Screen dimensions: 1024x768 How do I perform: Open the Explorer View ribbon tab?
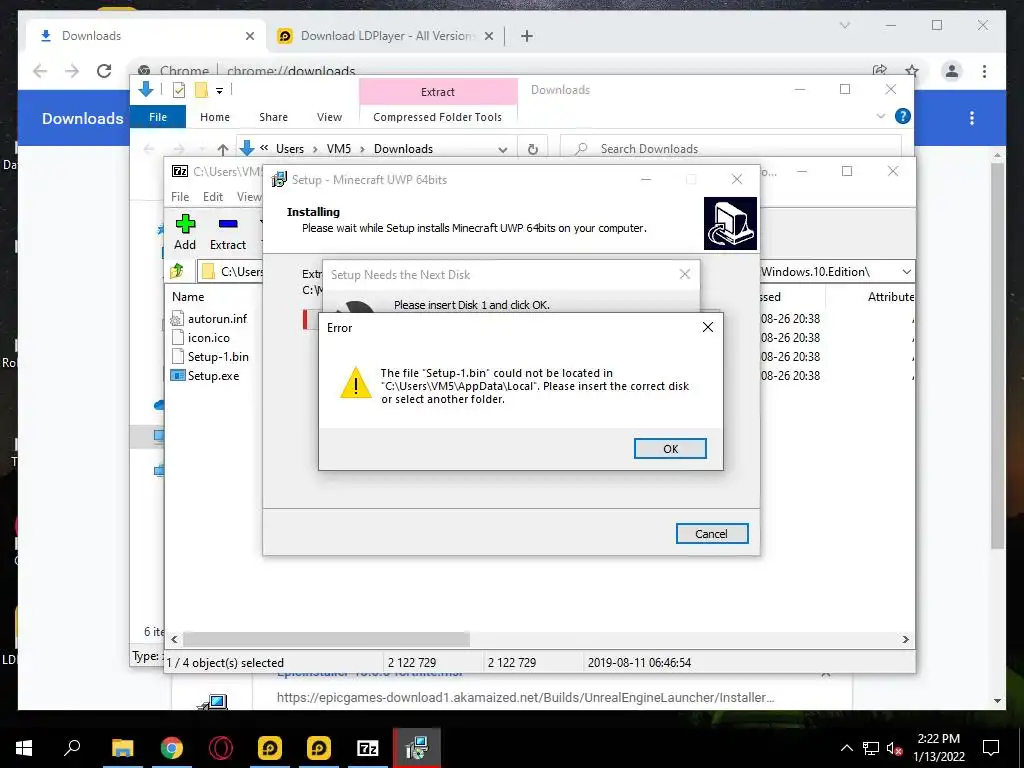tap(329, 117)
